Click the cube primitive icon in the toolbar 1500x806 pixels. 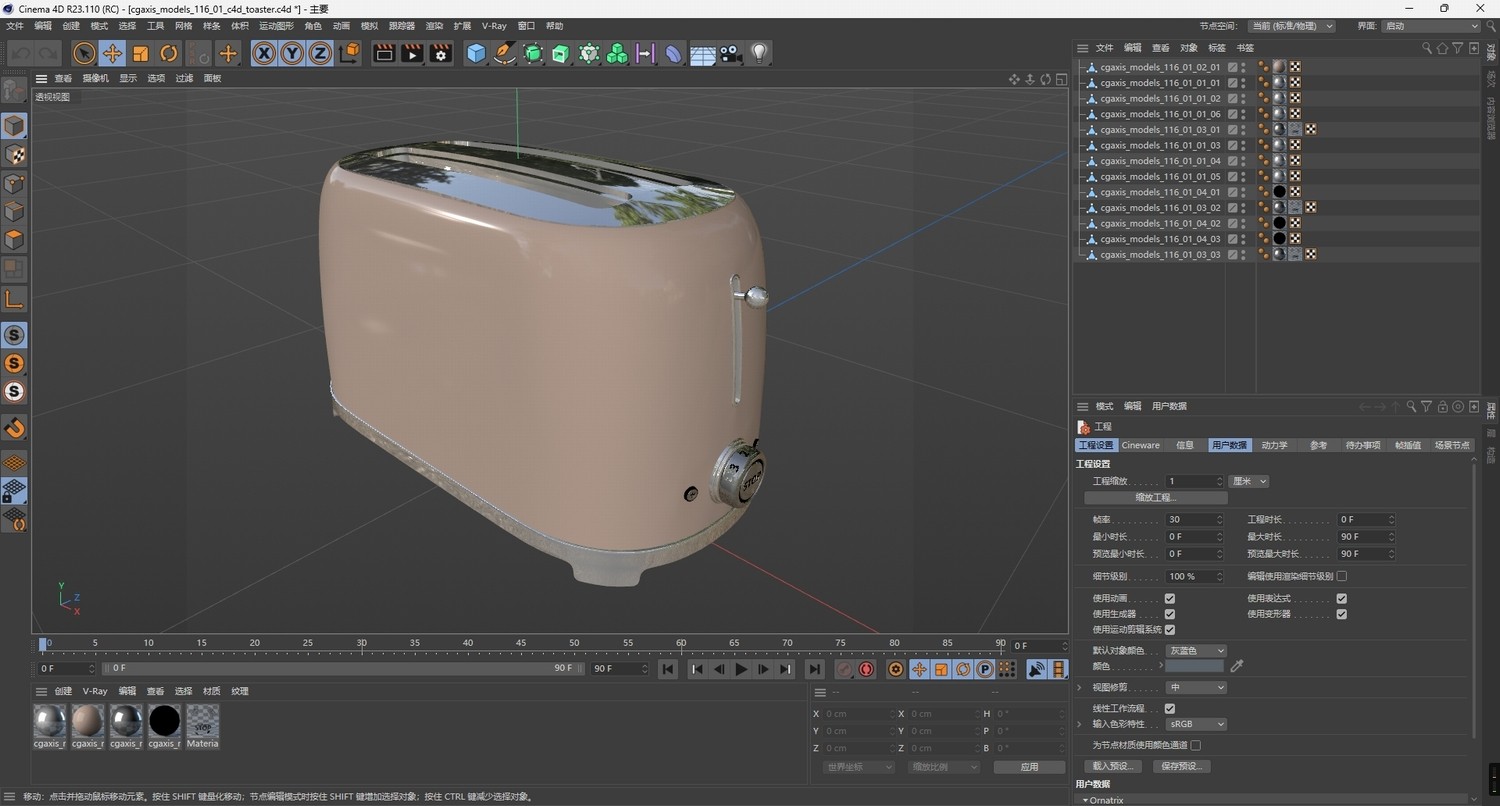point(476,53)
